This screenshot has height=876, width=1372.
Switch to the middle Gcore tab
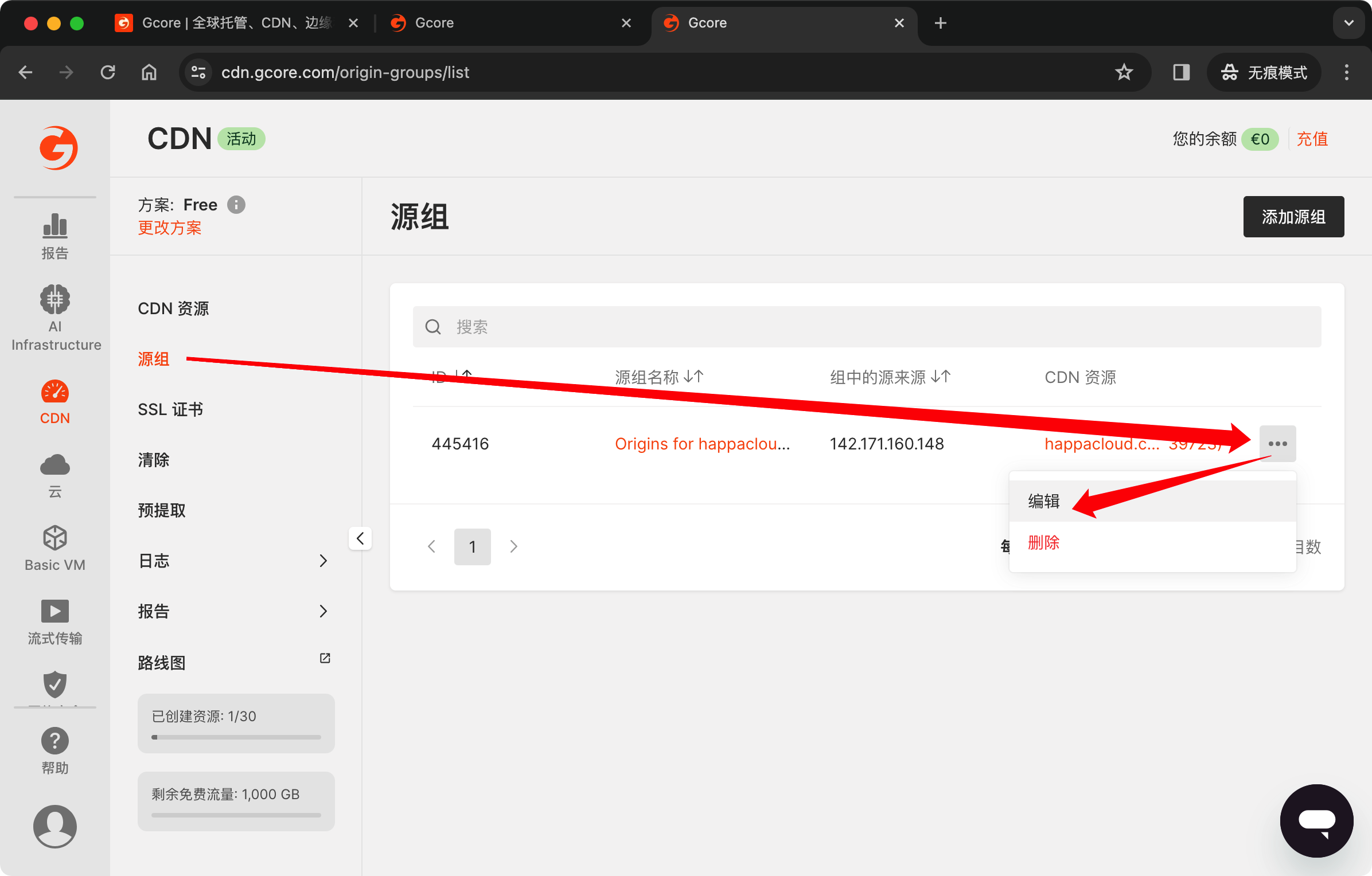510,23
